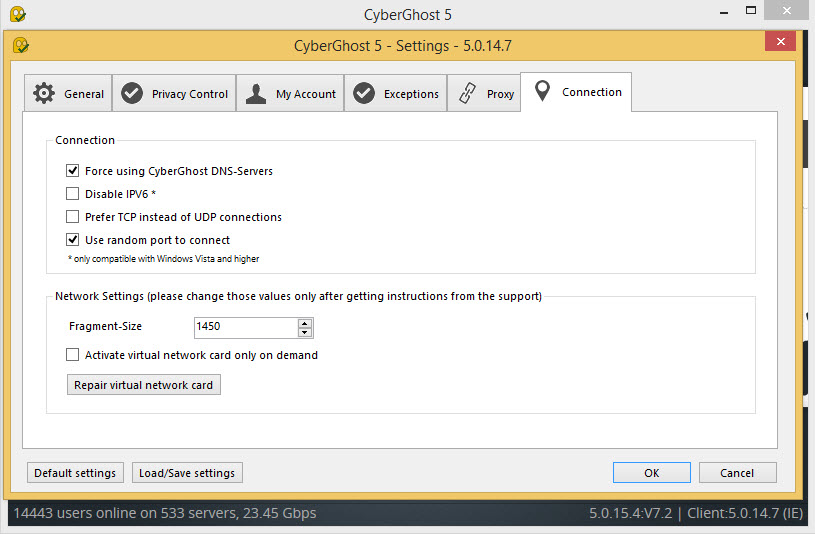Enable Prefer TCP instead of UDP connections
The image size is (815, 534).
[72, 217]
